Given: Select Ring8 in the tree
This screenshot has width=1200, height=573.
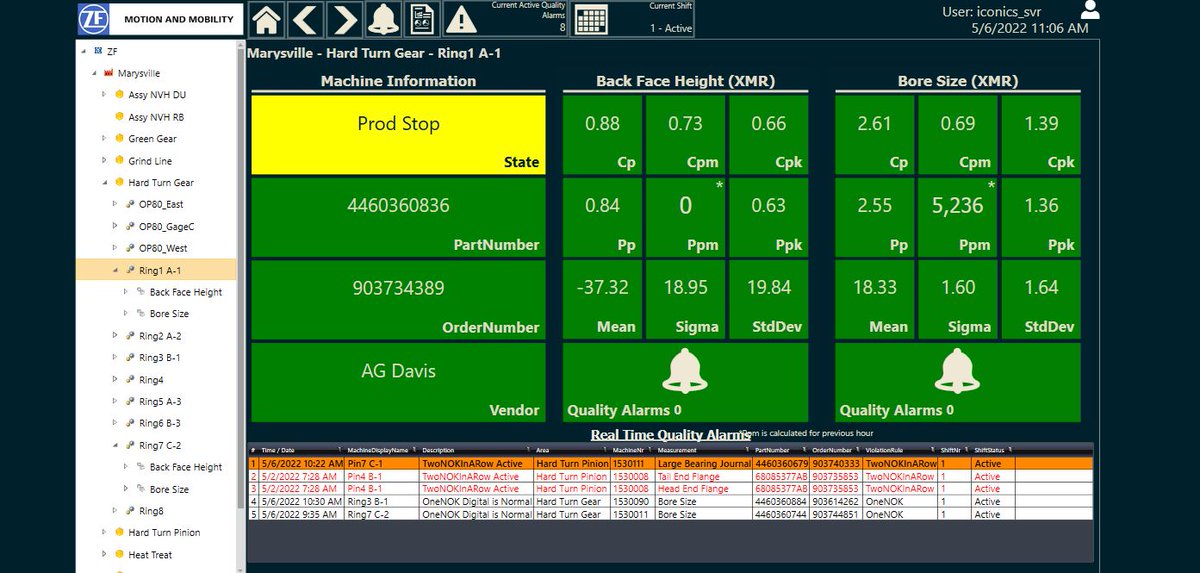Looking at the screenshot, I should pos(151,511).
